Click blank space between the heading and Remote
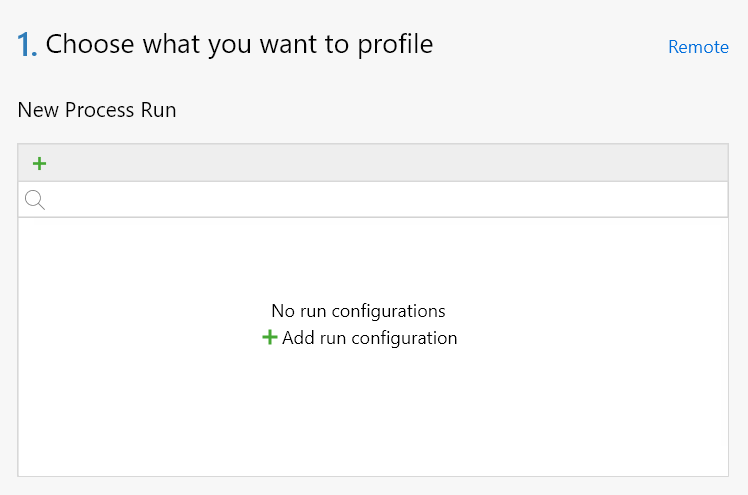 point(550,45)
